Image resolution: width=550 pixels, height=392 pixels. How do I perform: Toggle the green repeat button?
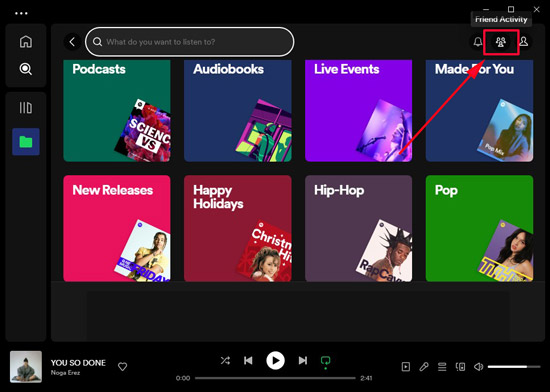(x=326, y=361)
